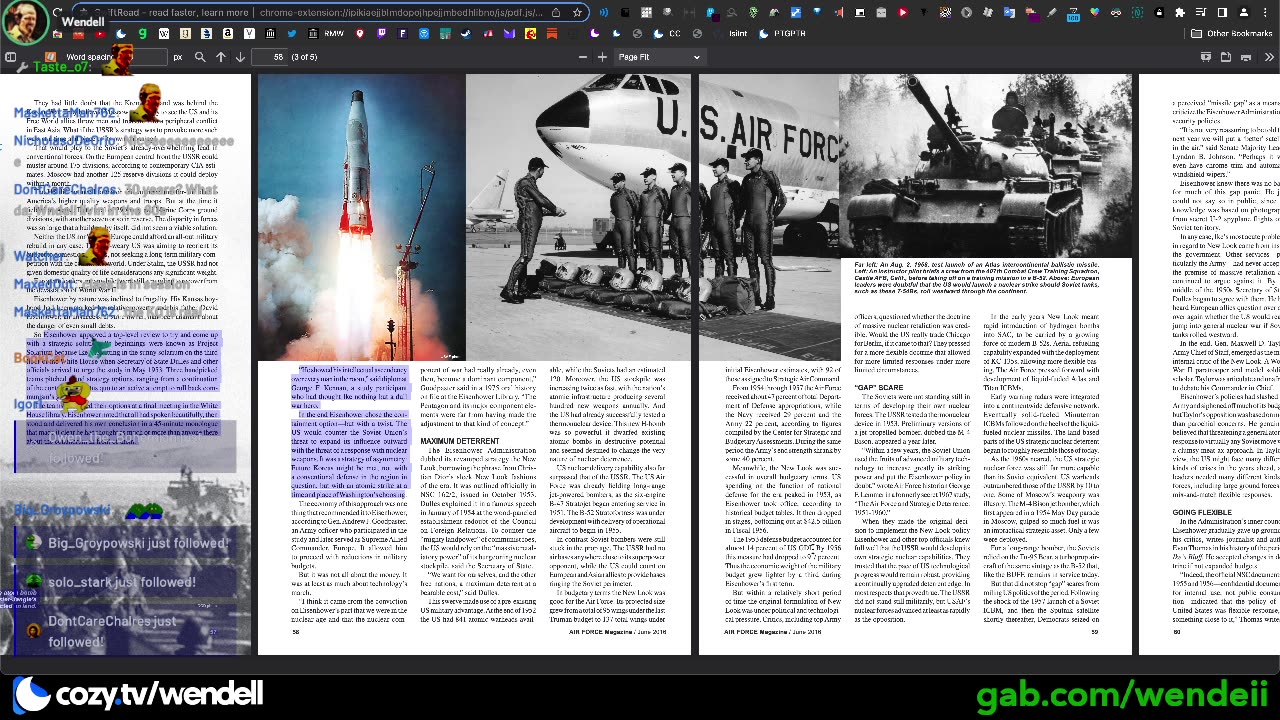
Task: Click the chrome-extension URL address bar
Action: tap(330, 13)
